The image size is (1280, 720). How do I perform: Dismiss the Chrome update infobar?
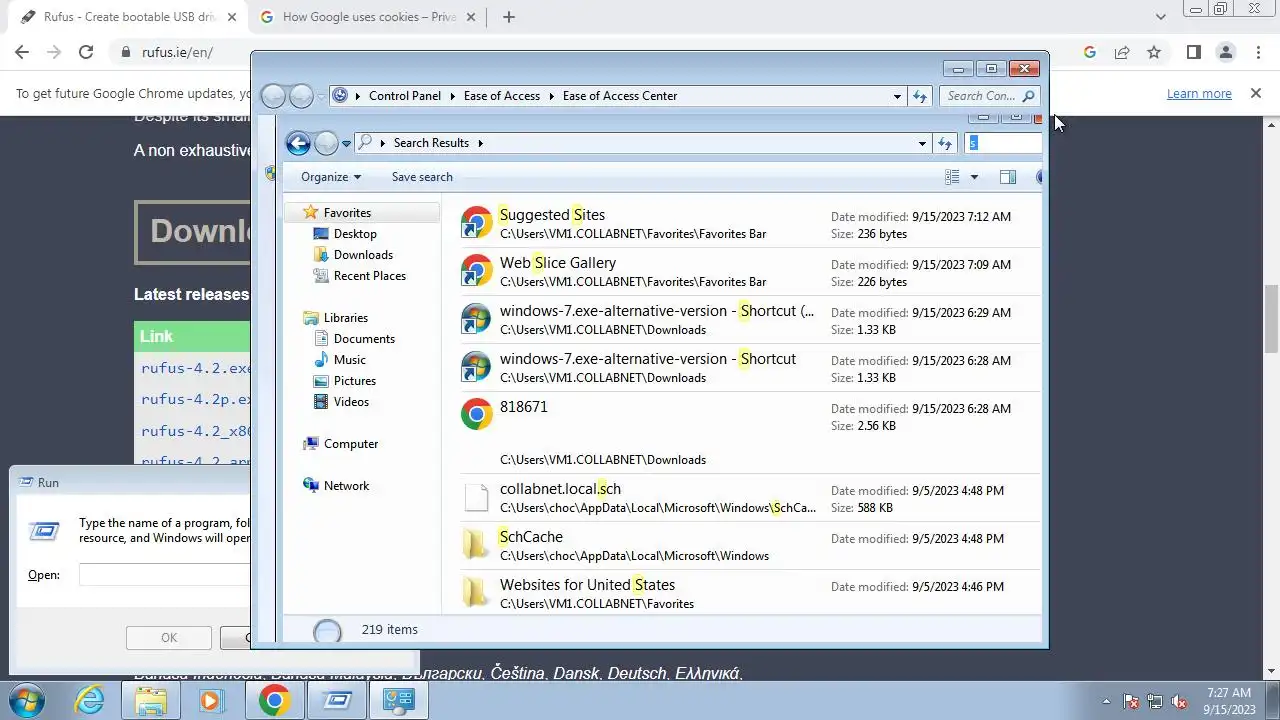1256,93
